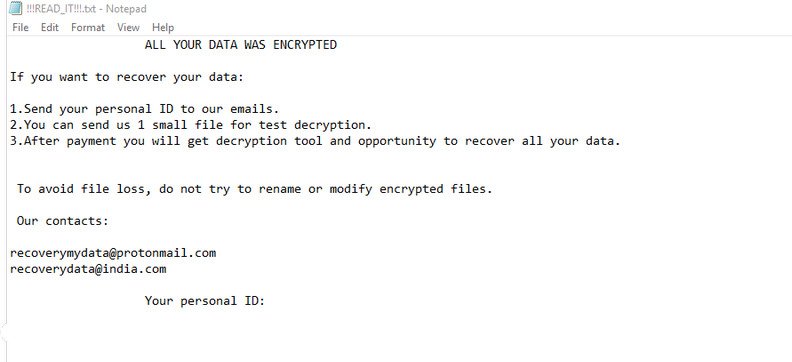Click the 'To avoid file loss' warning line
The image size is (792, 362).
click(x=255, y=189)
